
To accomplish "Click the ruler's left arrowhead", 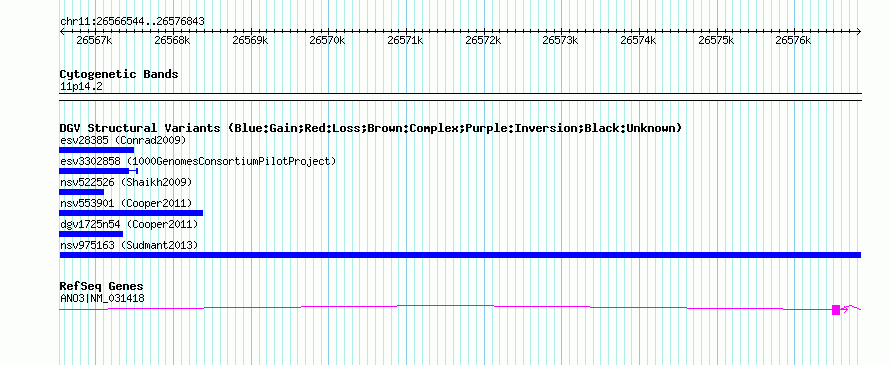I will pos(62,31).
